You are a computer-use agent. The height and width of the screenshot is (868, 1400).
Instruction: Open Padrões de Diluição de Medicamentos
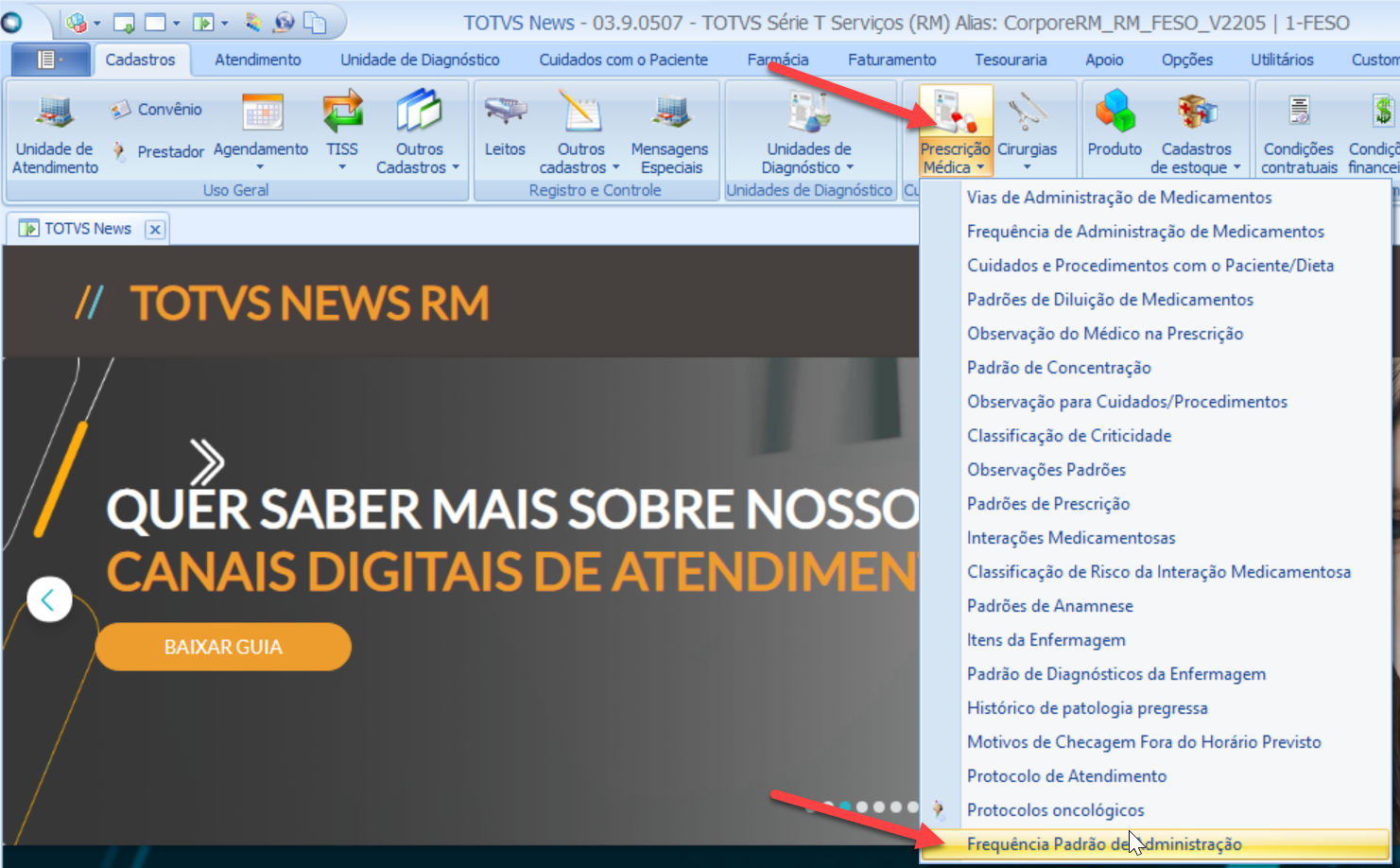tap(1155, 300)
